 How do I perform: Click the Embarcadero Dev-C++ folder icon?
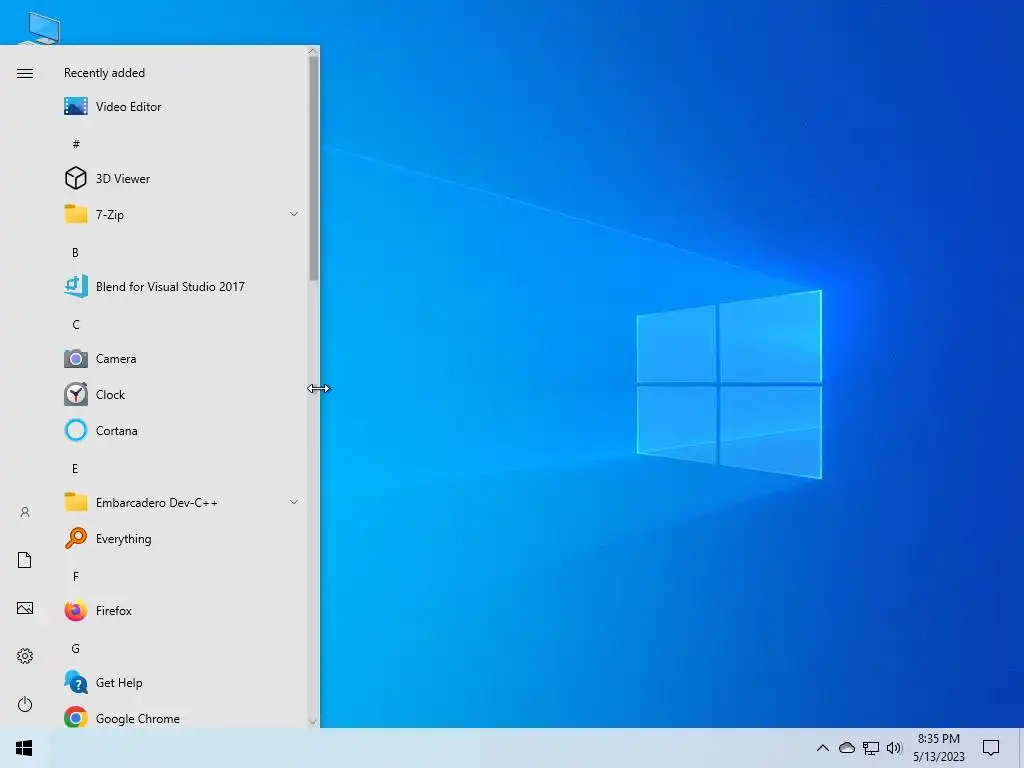[76, 502]
